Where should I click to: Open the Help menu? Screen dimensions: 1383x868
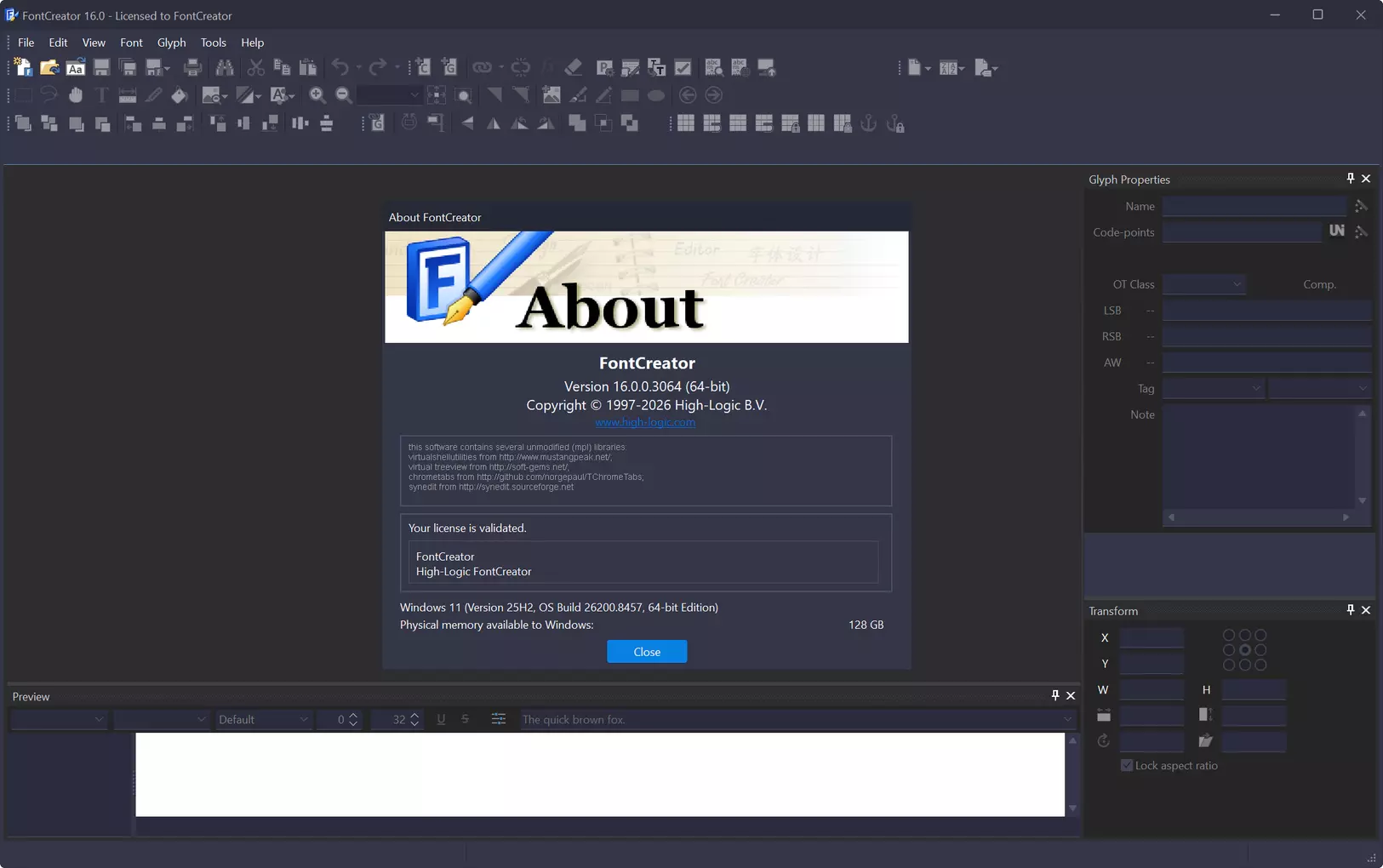point(252,43)
